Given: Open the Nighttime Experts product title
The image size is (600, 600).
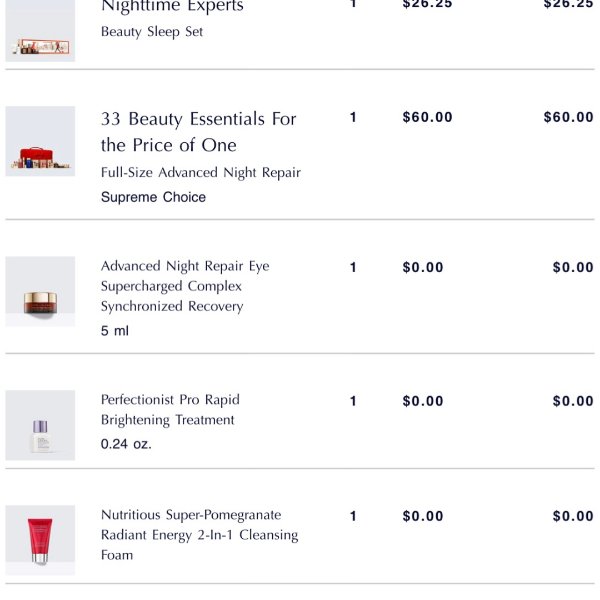Looking at the screenshot, I should point(172,6).
